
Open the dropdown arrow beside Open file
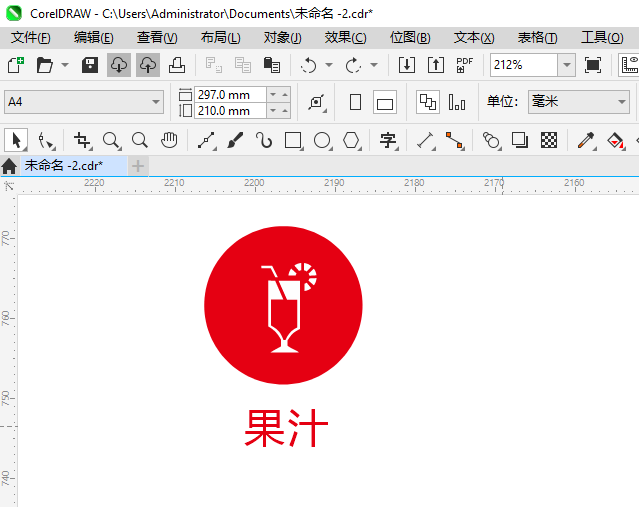pos(65,65)
